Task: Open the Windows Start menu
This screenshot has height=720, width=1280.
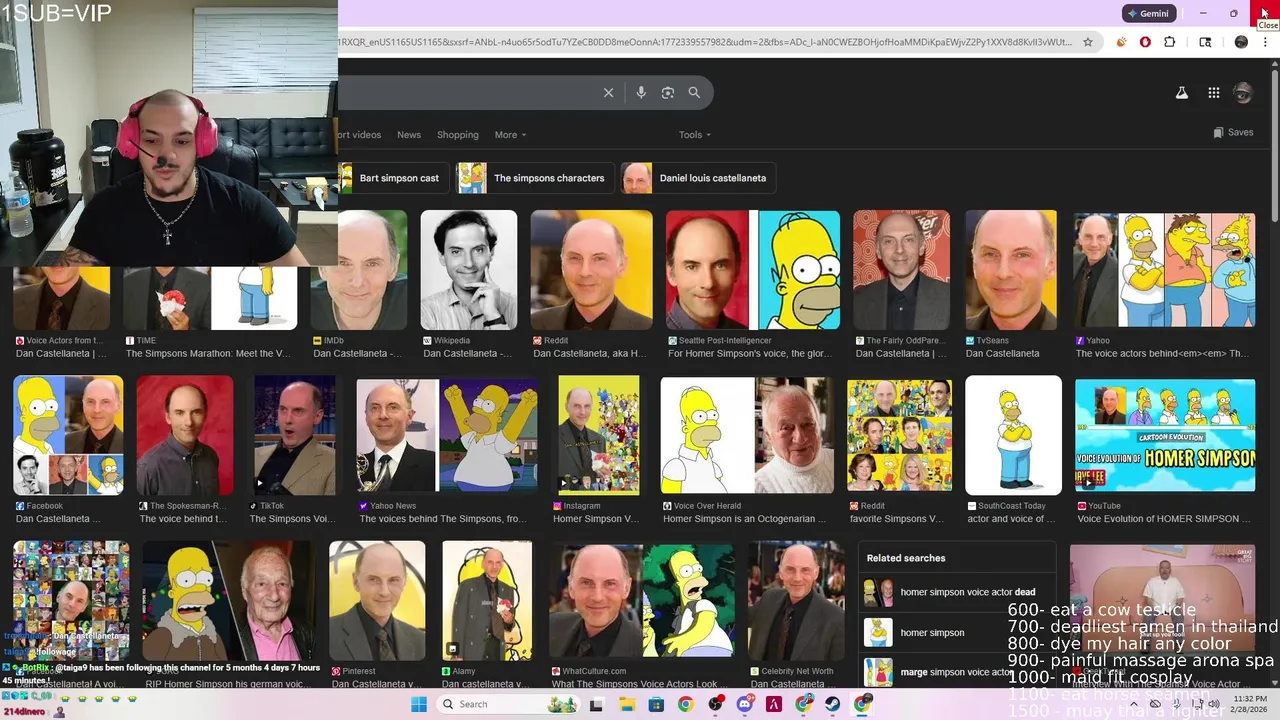Action: click(x=419, y=704)
